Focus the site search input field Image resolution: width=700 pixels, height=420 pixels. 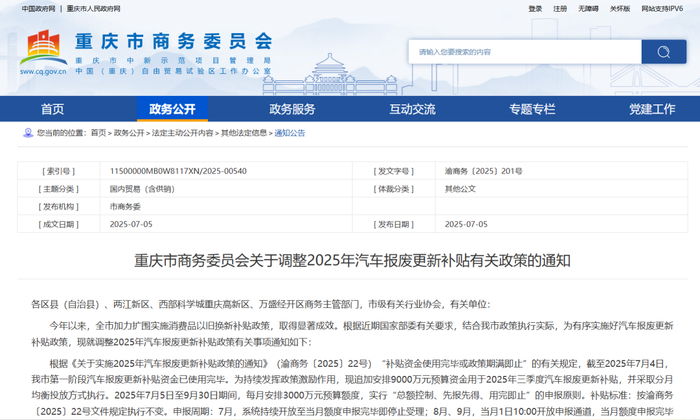525,52
